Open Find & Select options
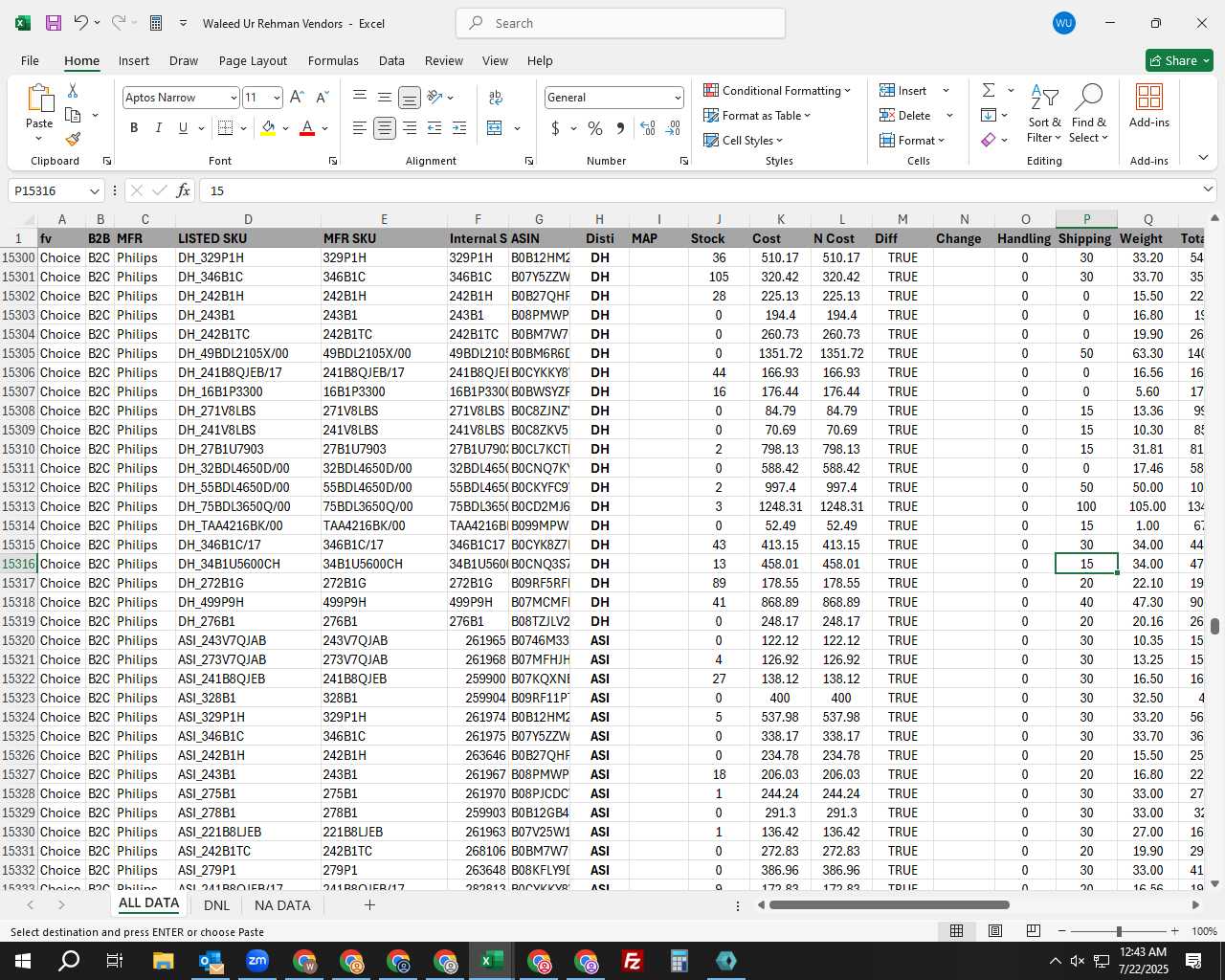 point(1089,113)
